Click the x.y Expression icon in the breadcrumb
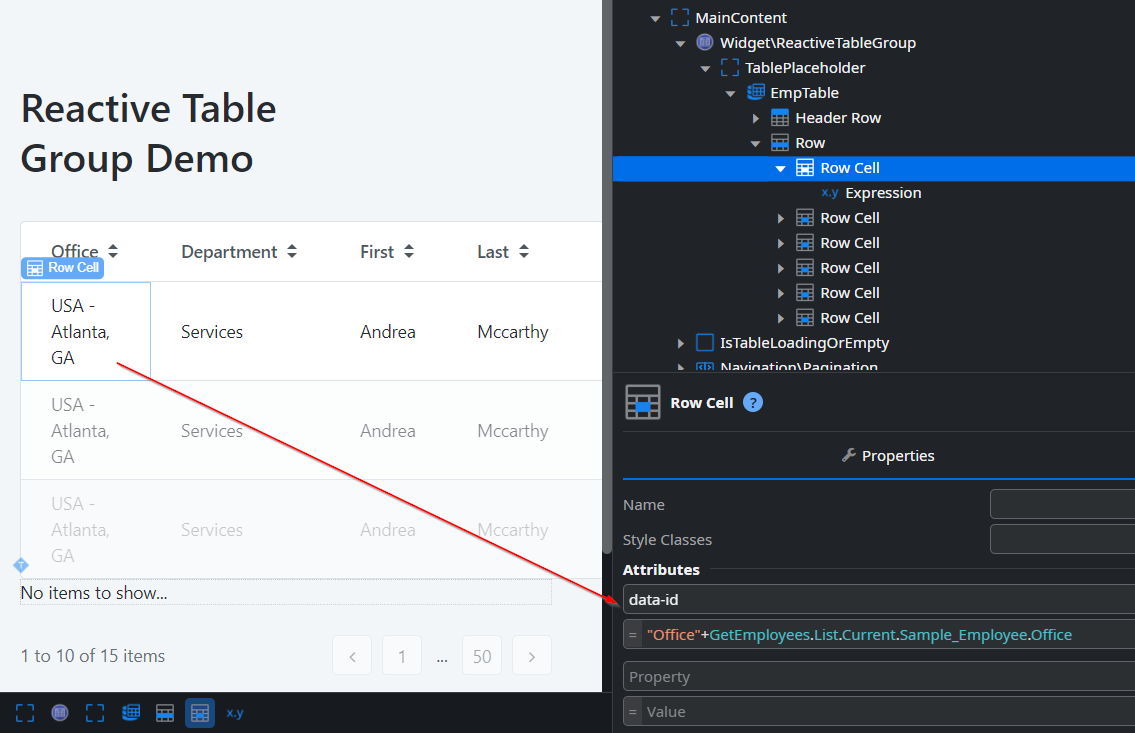The width and height of the screenshot is (1135, 733). point(234,712)
